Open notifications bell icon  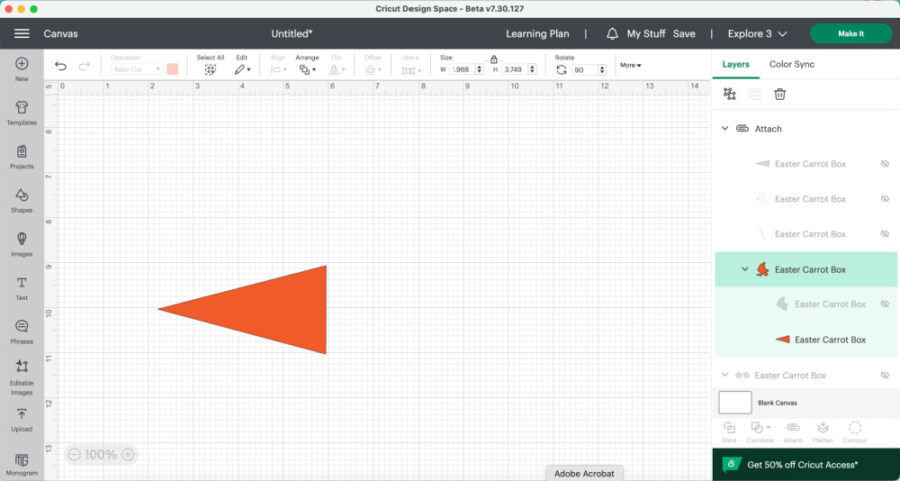[x=612, y=33]
